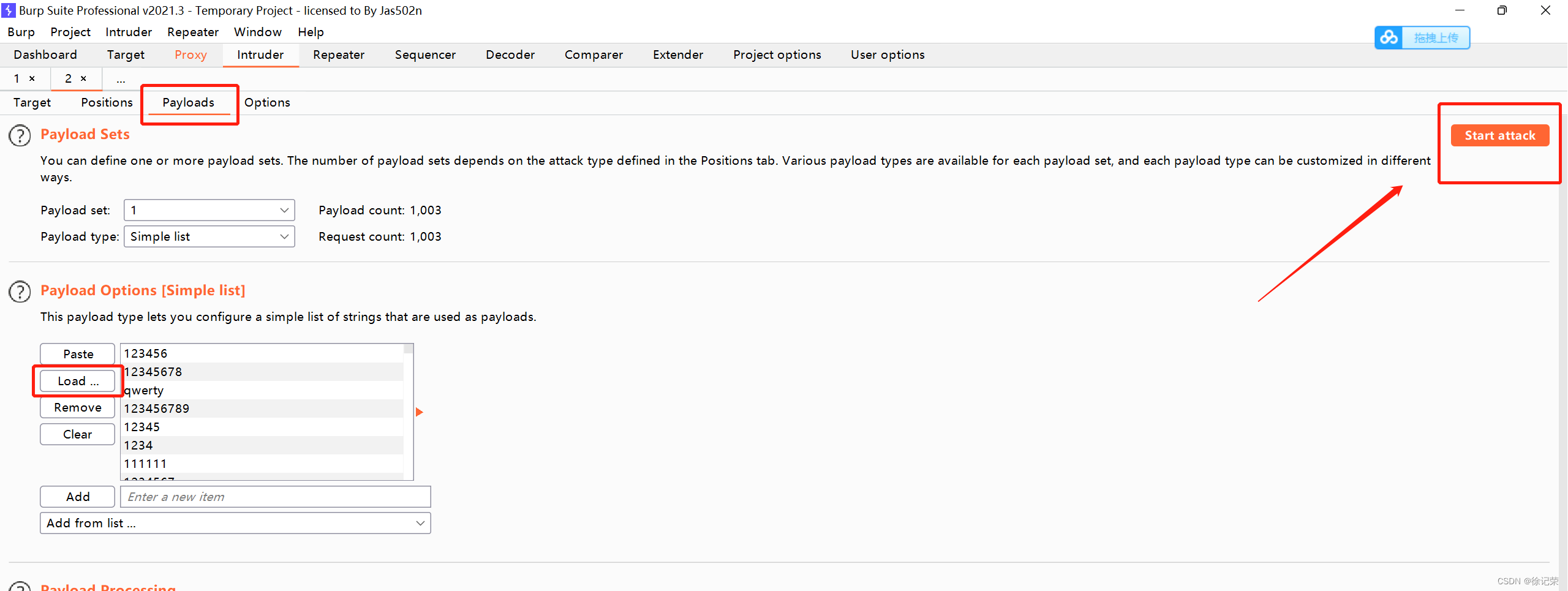Open the Repeater main tab
This screenshot has height=591, width=1568.
tap(338, 55)
